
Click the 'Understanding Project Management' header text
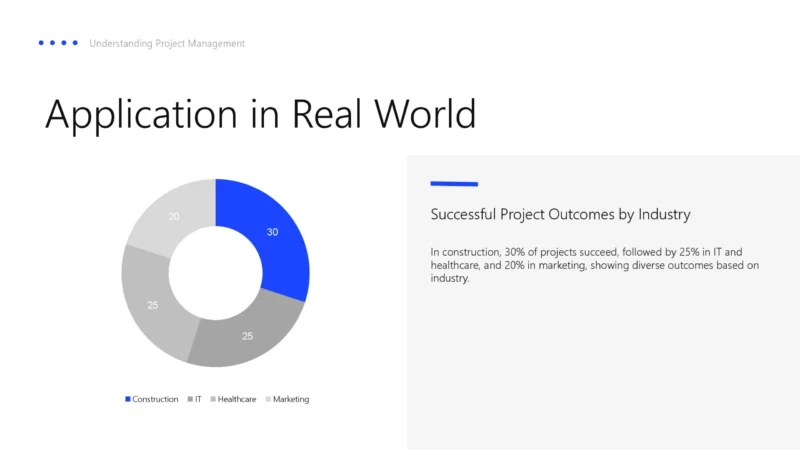tap(167, 43)
